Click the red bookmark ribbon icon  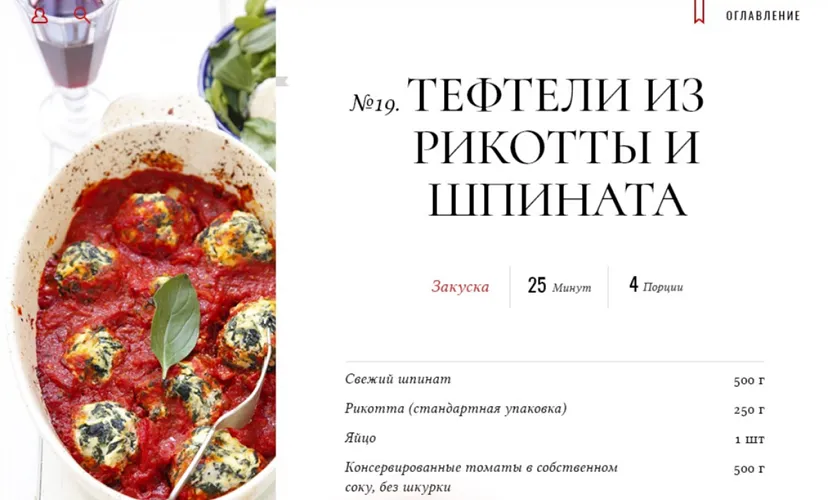(x=699, y=12)
